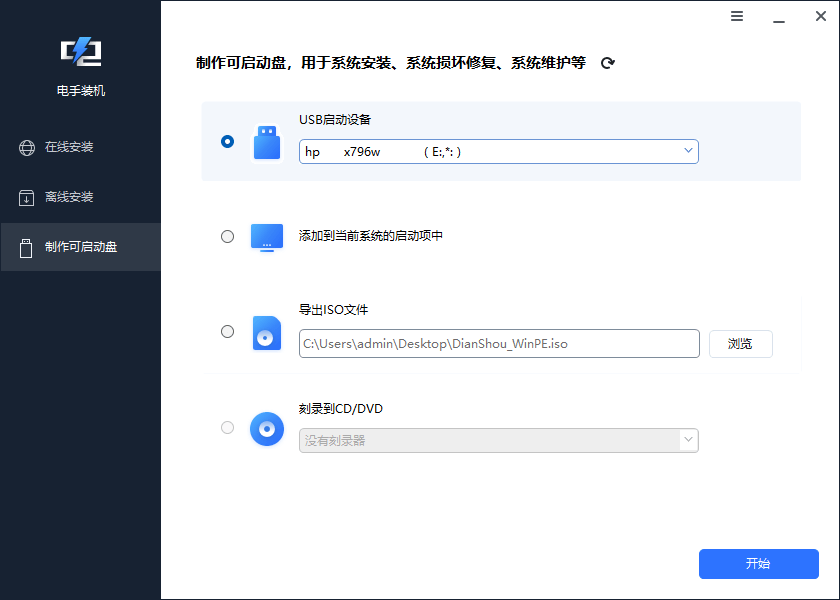840x600 pixels.
Task: Click the ISO file disc icon
Action: 266,332
